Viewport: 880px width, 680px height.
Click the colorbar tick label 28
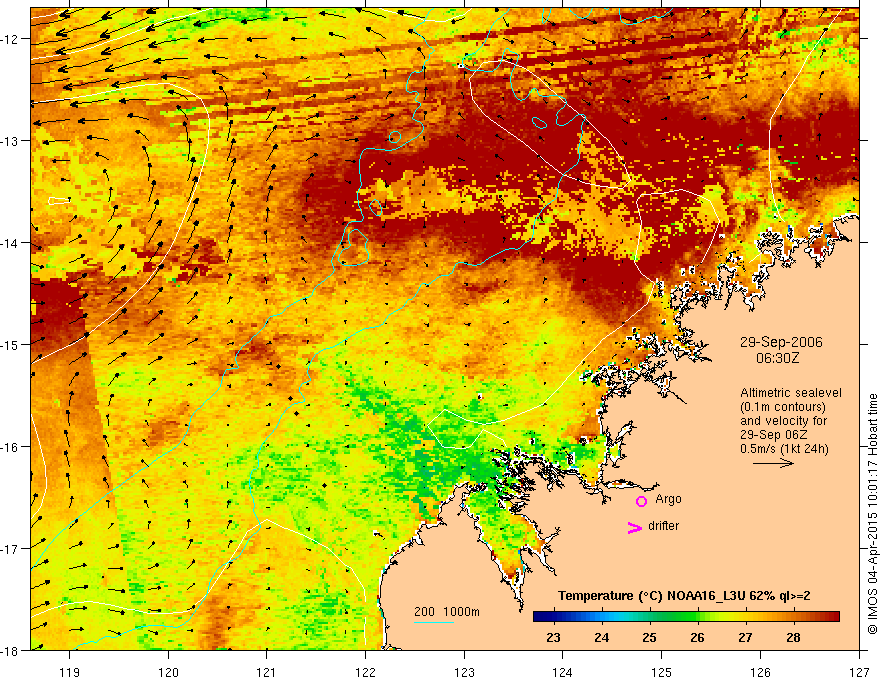point(794,637)
